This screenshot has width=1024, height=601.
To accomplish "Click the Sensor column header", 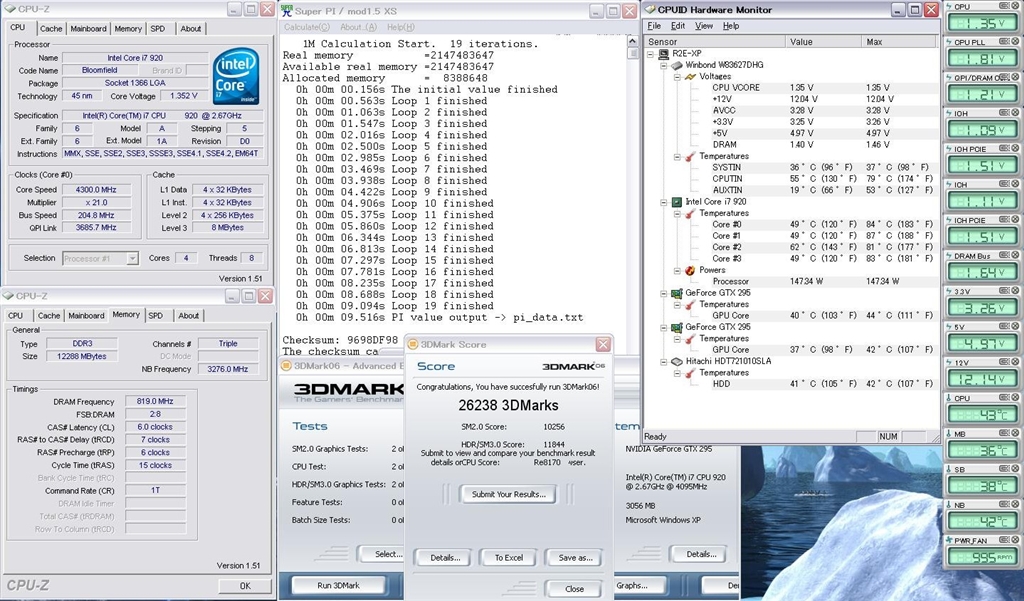I will coord(714,41).
